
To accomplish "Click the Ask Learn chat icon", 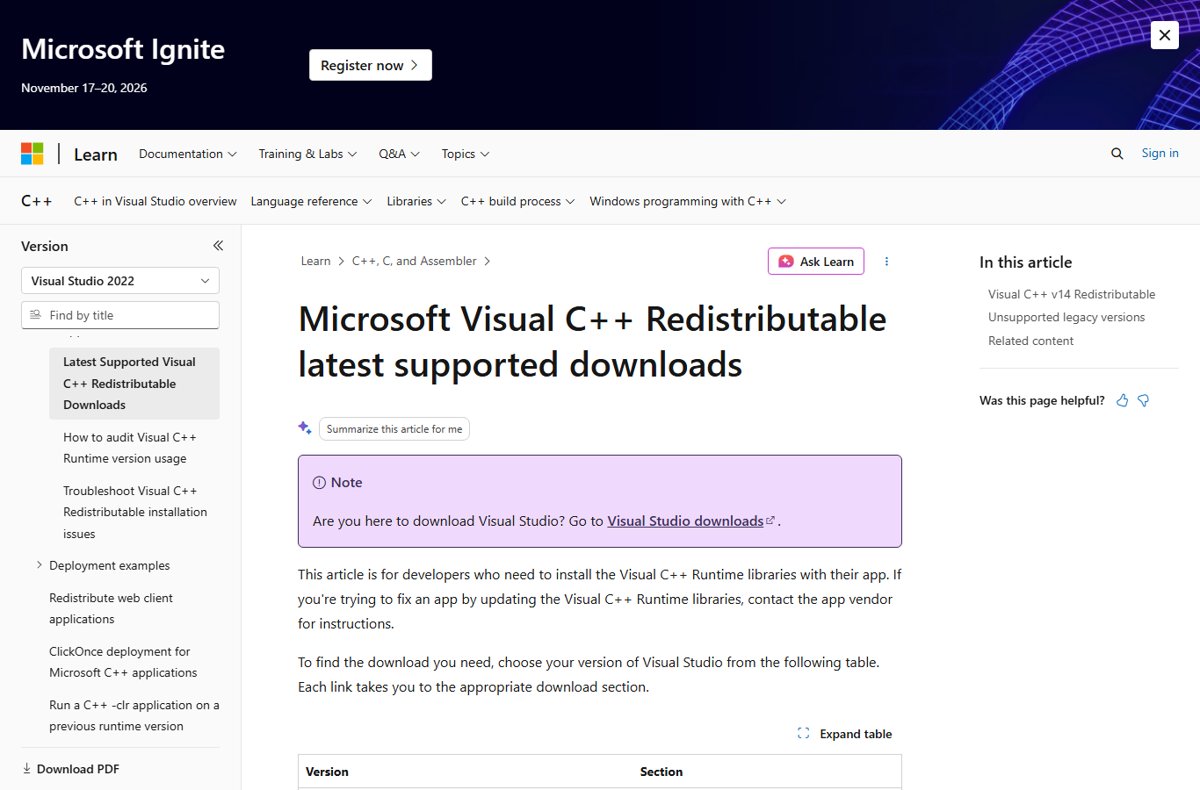I will click(x=786, y=261).
